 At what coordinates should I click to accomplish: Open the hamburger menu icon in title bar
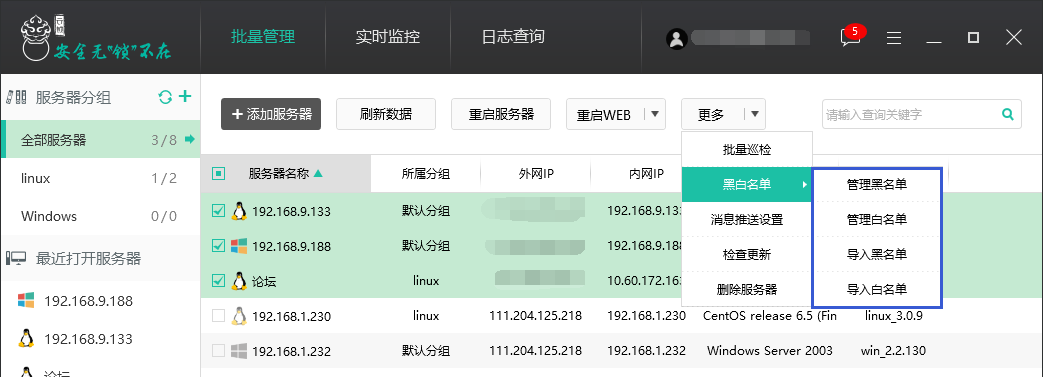pos(894,38)
